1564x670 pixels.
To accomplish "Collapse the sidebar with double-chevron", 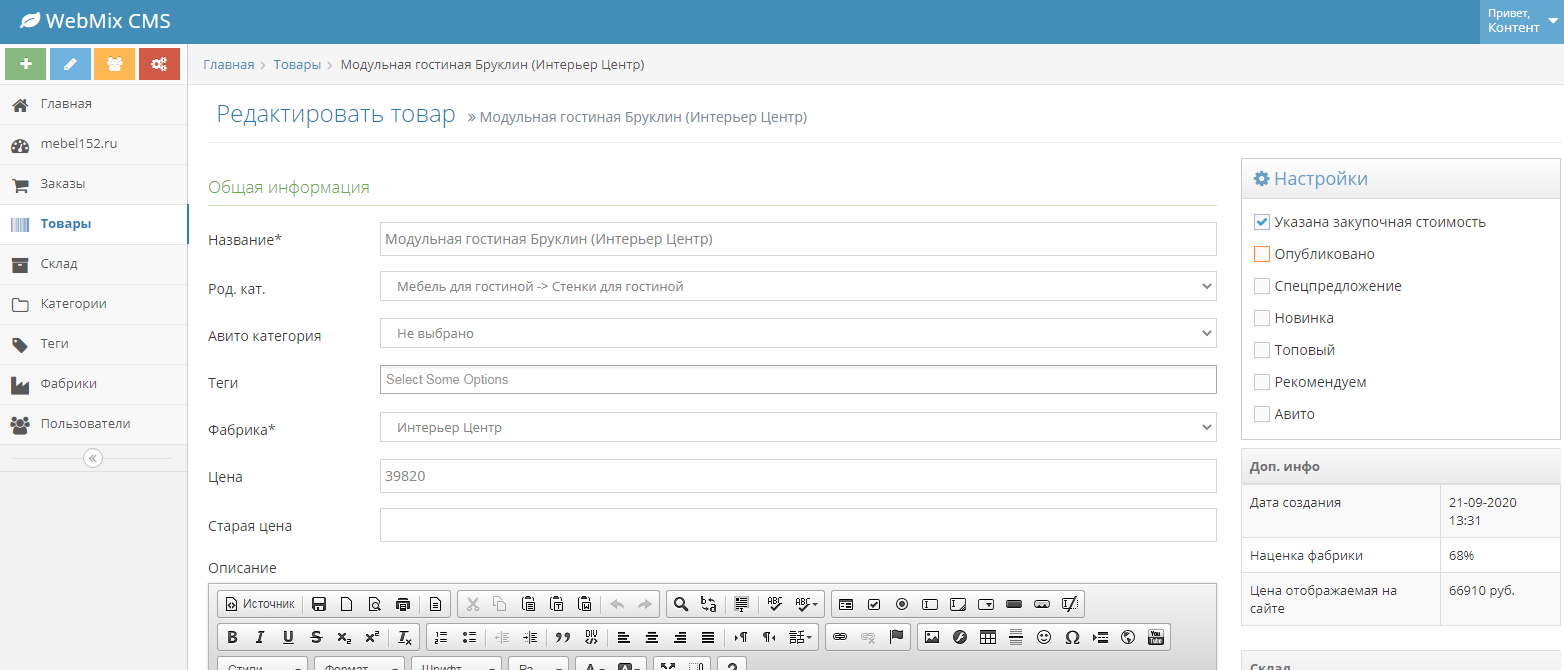I will click(x=93, y=458).
